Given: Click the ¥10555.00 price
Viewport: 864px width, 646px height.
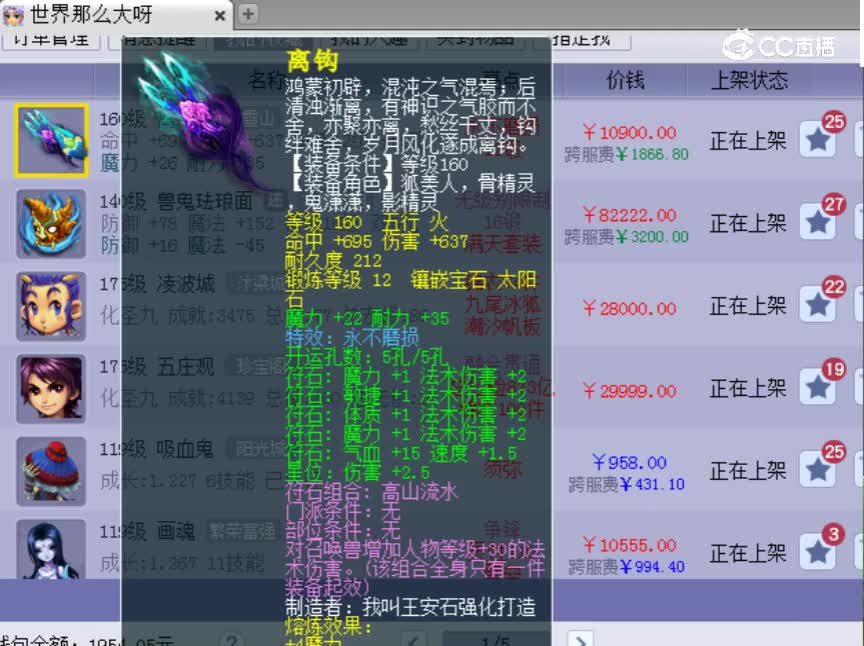Looking at the screenshot, I should (629, 545).
